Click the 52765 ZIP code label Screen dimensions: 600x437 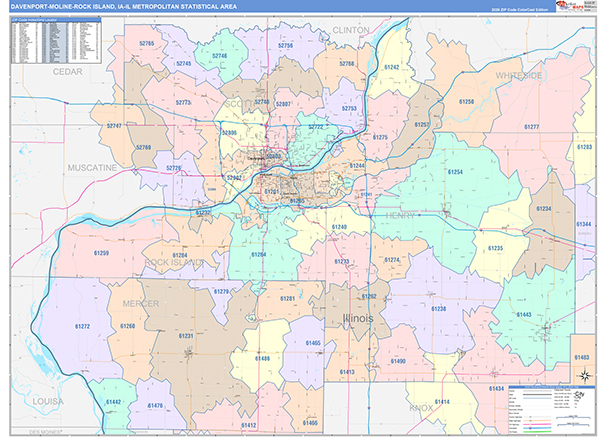pos(147,44)
